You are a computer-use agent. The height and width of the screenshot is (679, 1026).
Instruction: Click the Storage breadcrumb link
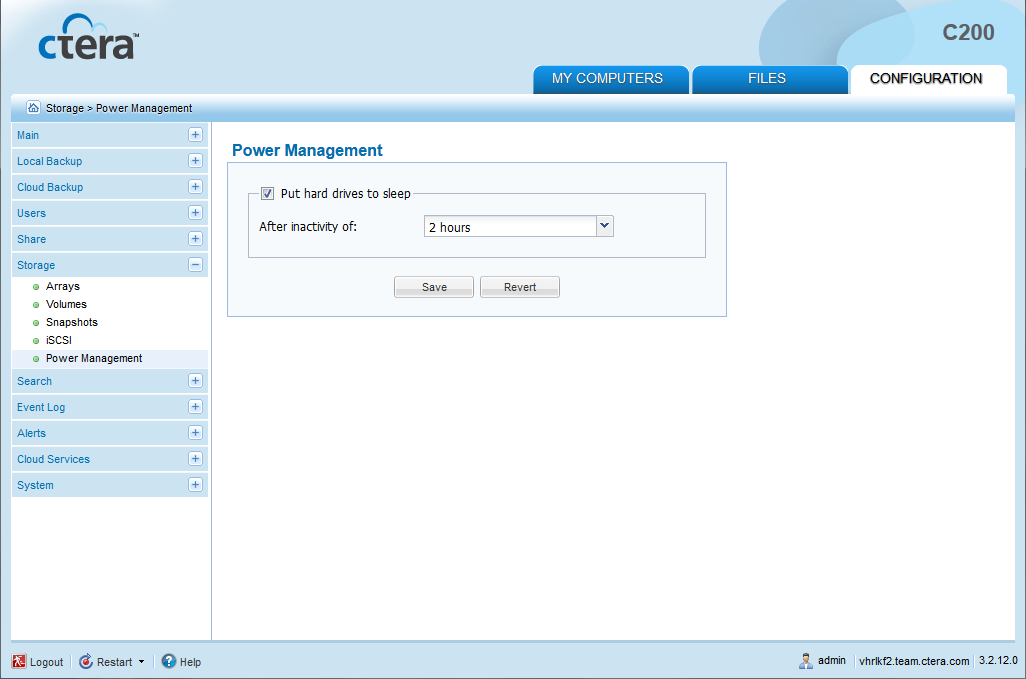coord(65,108)
